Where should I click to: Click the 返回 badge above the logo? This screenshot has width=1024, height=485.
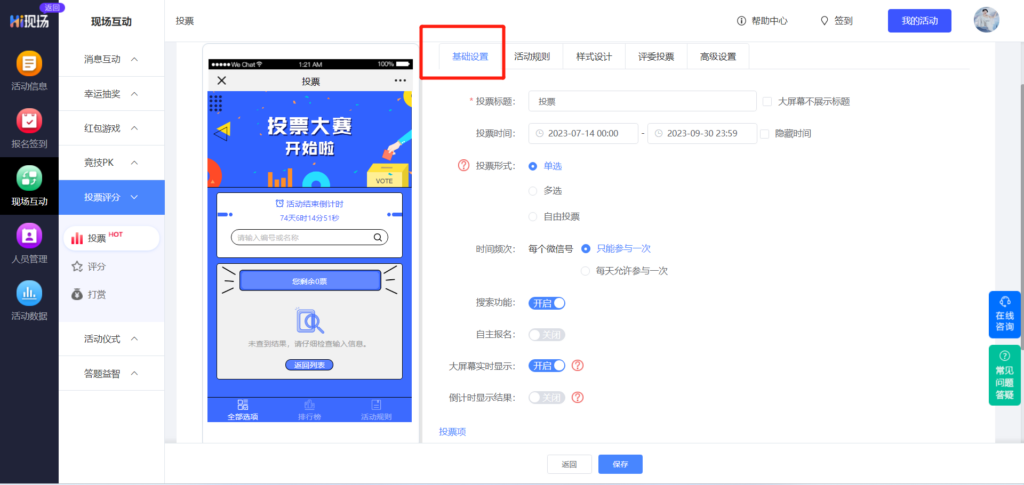52,7
